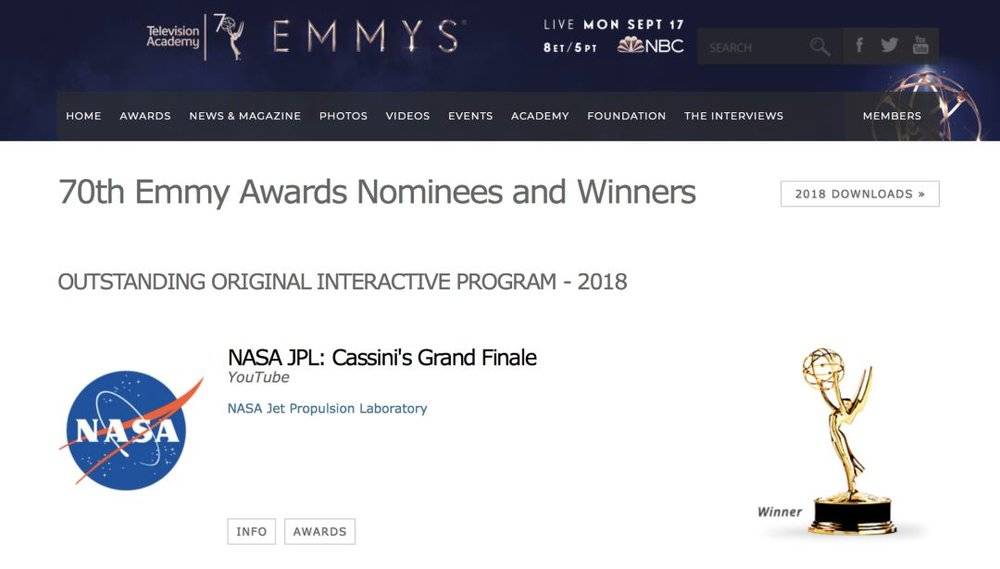
Task: Open the Academy navigation item
Action: [540, 116]
